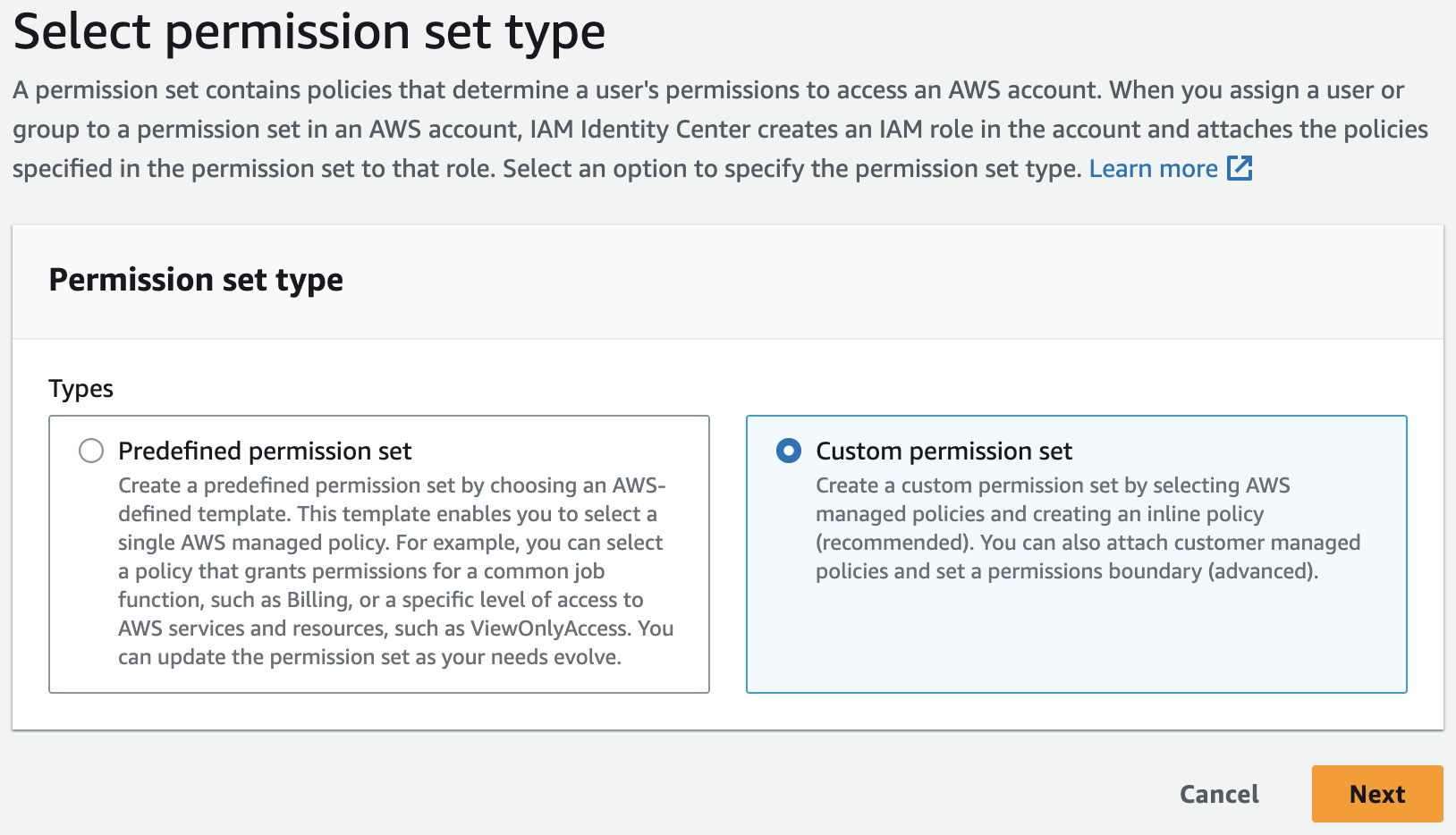
Task: Click the word Billing in the predefined description
Action: pyautogui.click(x=317, y=600)
